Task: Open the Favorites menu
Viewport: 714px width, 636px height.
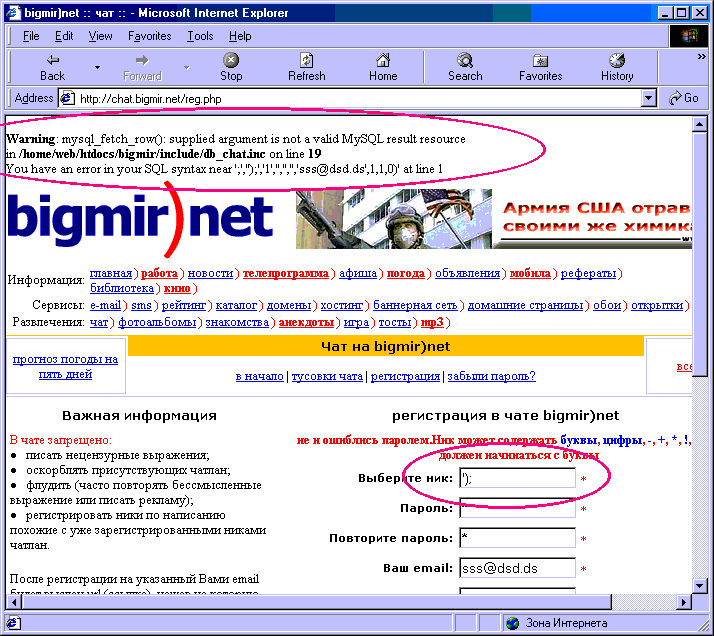Action: coord(149,36)
